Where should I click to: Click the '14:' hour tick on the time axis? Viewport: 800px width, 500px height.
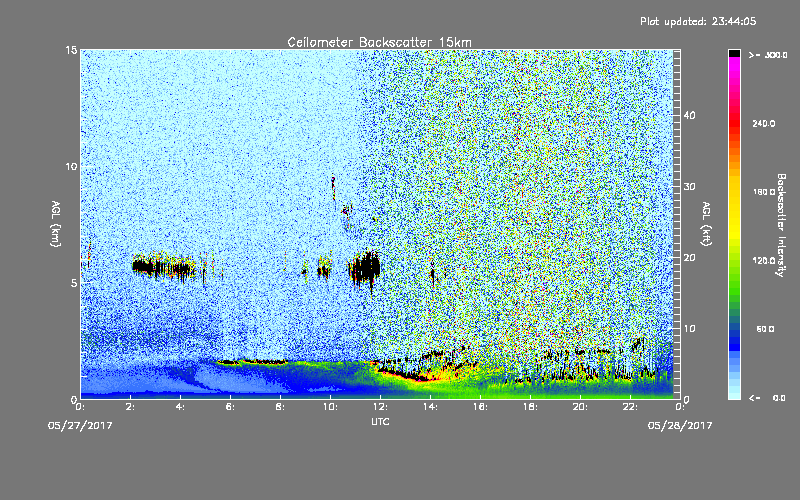pyautogui.click(x=431, y=407)
